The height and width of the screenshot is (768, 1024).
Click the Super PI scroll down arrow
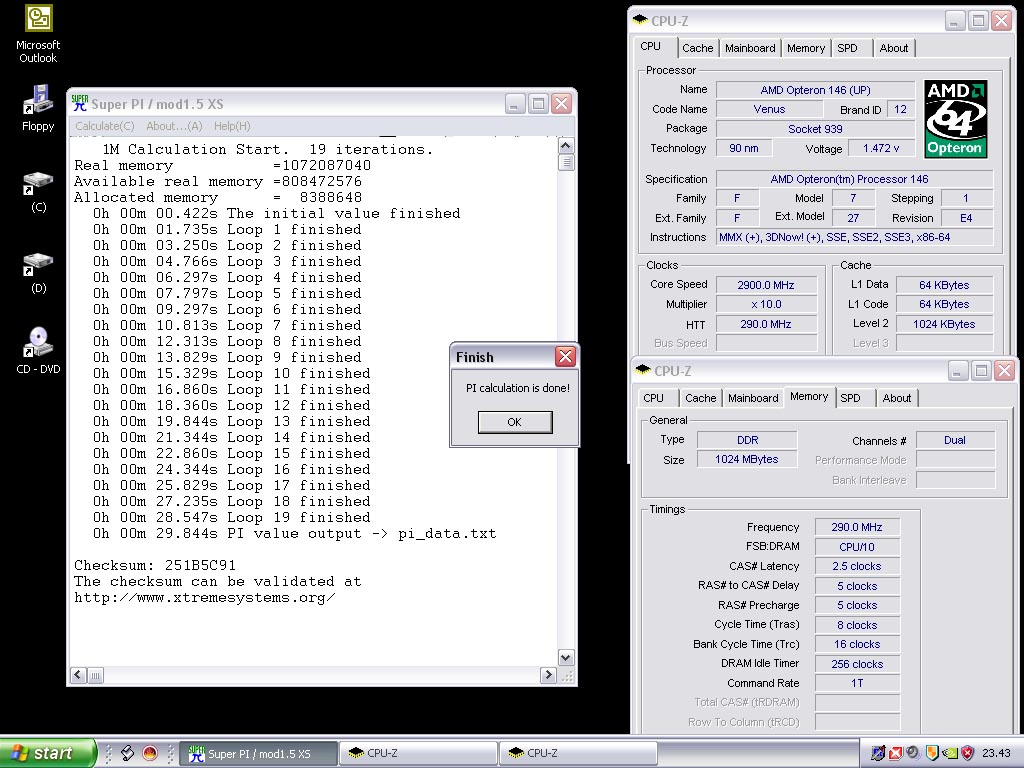click(x=566, y=658)
